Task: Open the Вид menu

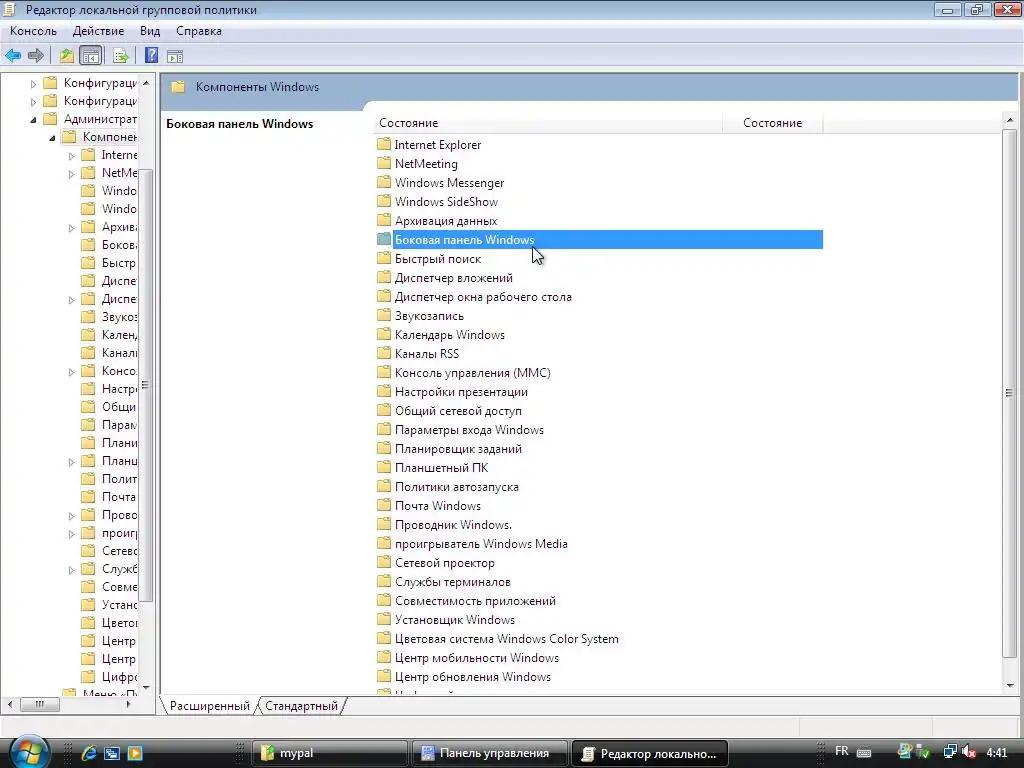Action: [150, 31]
